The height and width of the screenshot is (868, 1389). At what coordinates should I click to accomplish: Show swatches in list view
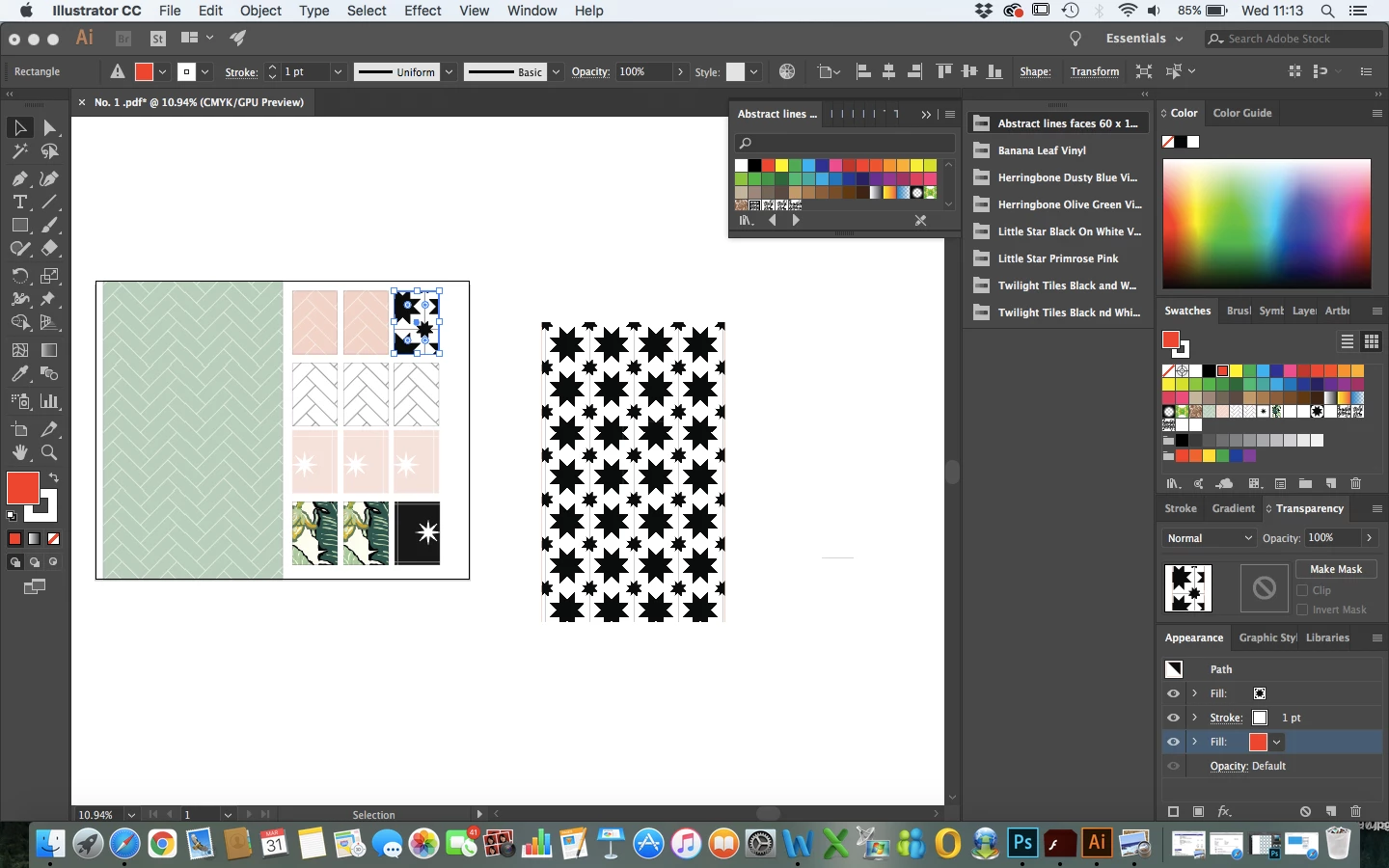click(1348, 341)
